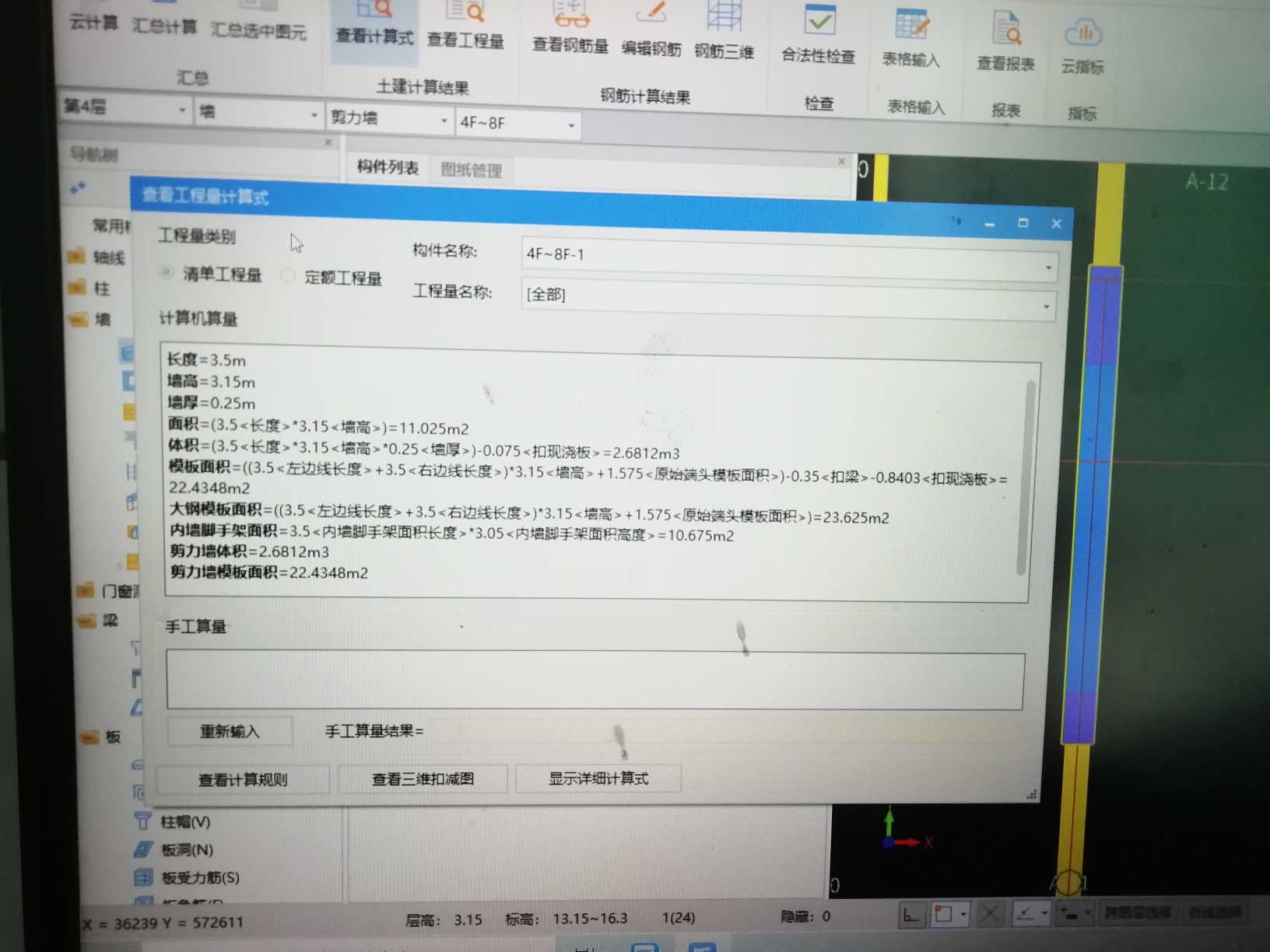Click 汇总计算 in the ribbon
Viewport: 1270px width, 952px height.
point(164,26)
